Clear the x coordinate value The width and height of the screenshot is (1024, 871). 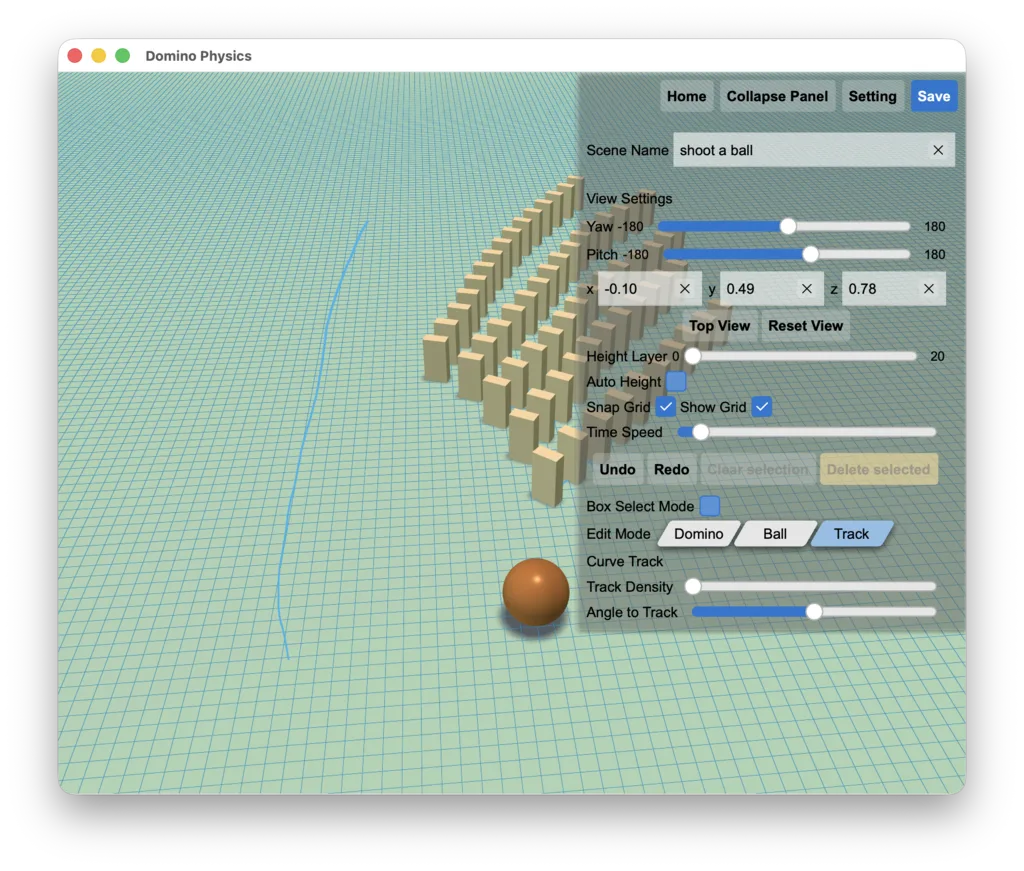point(684,289)
